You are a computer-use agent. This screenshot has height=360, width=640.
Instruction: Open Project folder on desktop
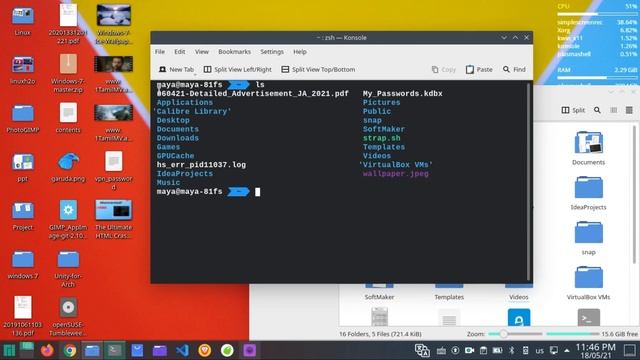(22, 216)
